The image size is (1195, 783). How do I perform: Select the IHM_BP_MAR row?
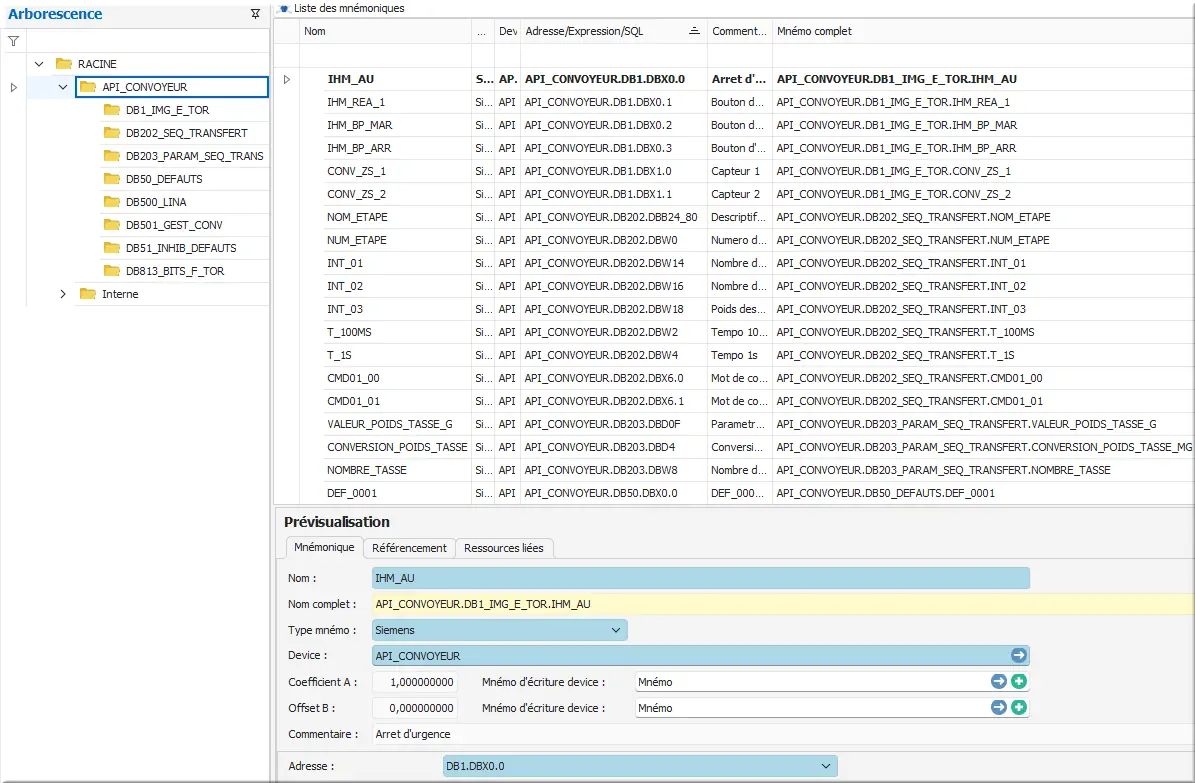733,125
